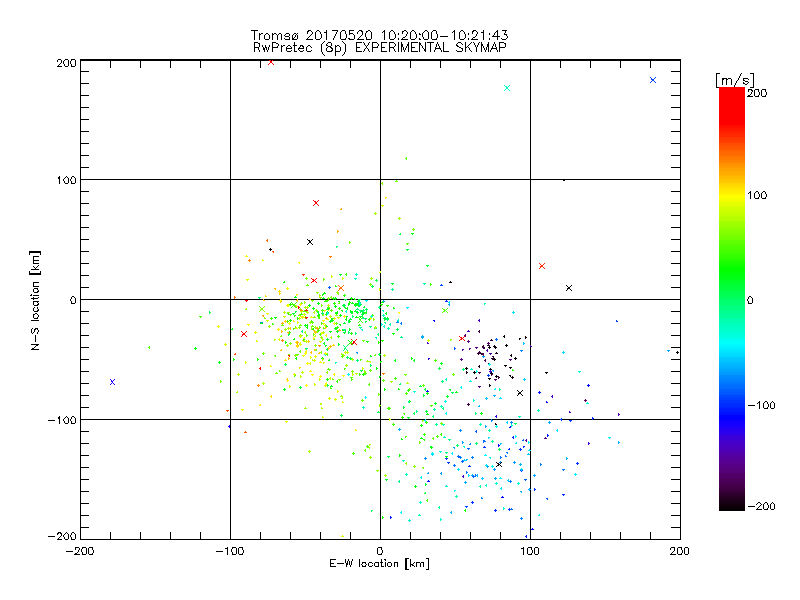
Task: Click the N-S axis '-100' tick label
Action: [62, 420]
